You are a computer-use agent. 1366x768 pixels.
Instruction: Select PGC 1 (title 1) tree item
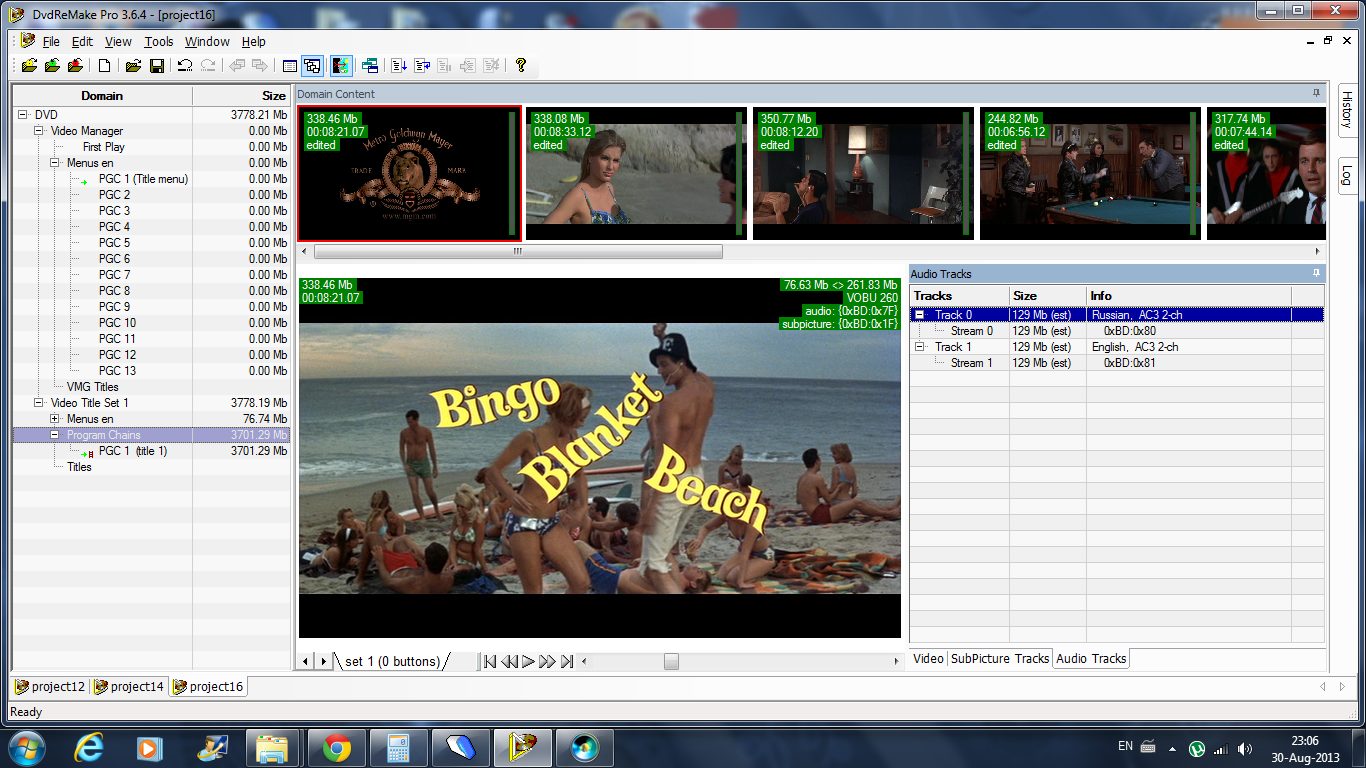tap(133, 451)
